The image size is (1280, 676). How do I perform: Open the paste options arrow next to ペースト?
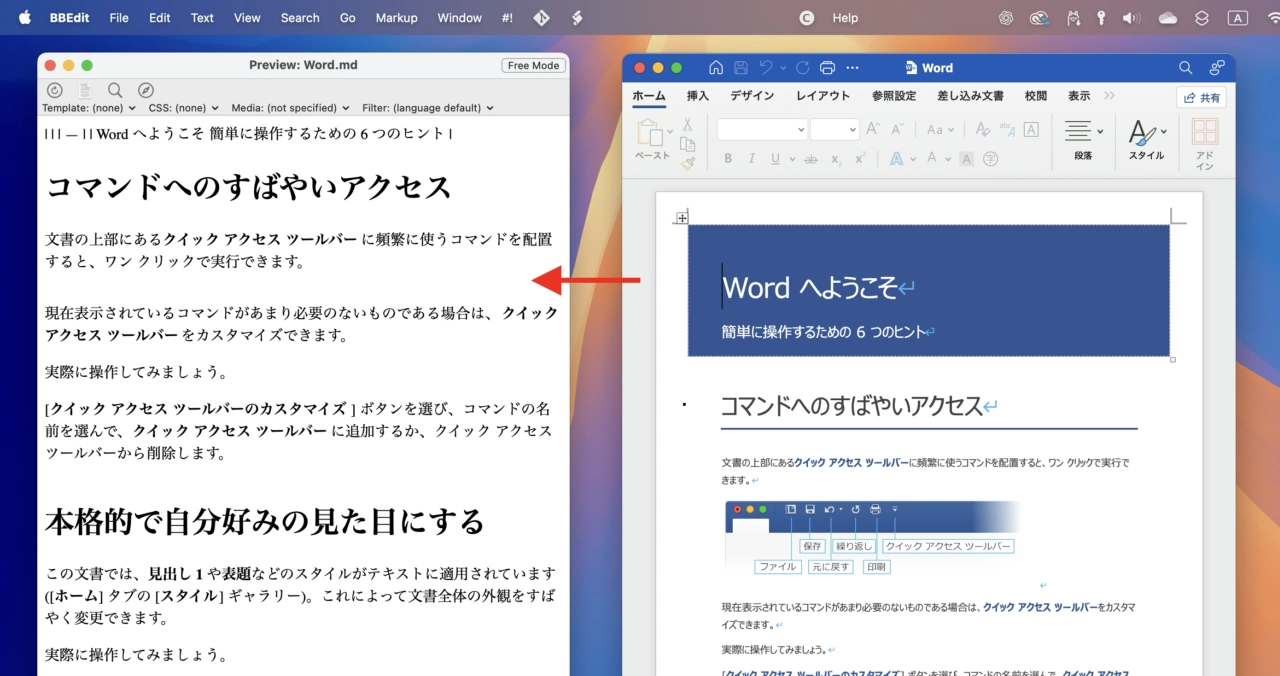[x=669, y=133]
